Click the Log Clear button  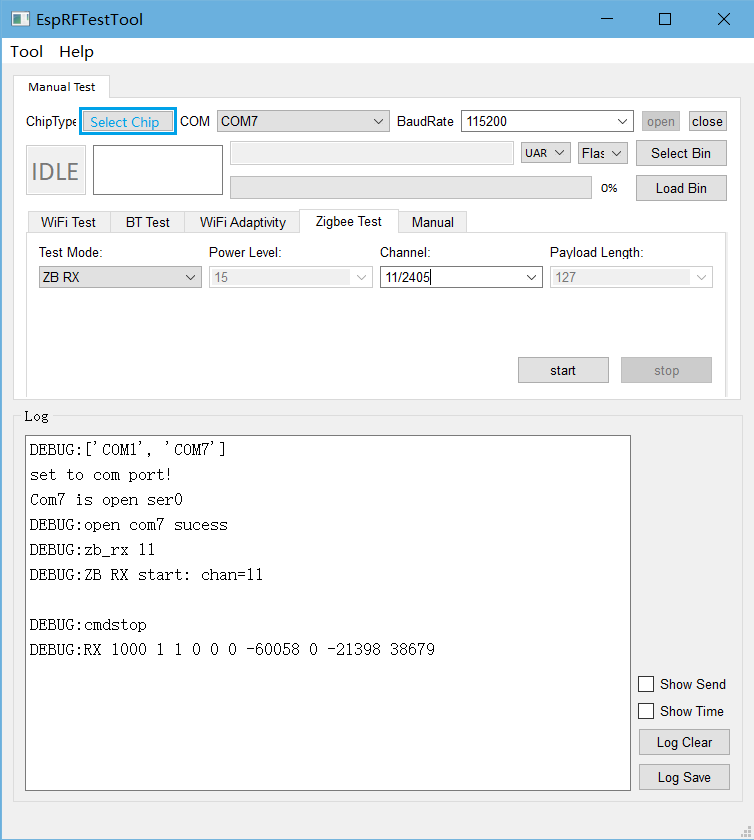click(684, 742)
